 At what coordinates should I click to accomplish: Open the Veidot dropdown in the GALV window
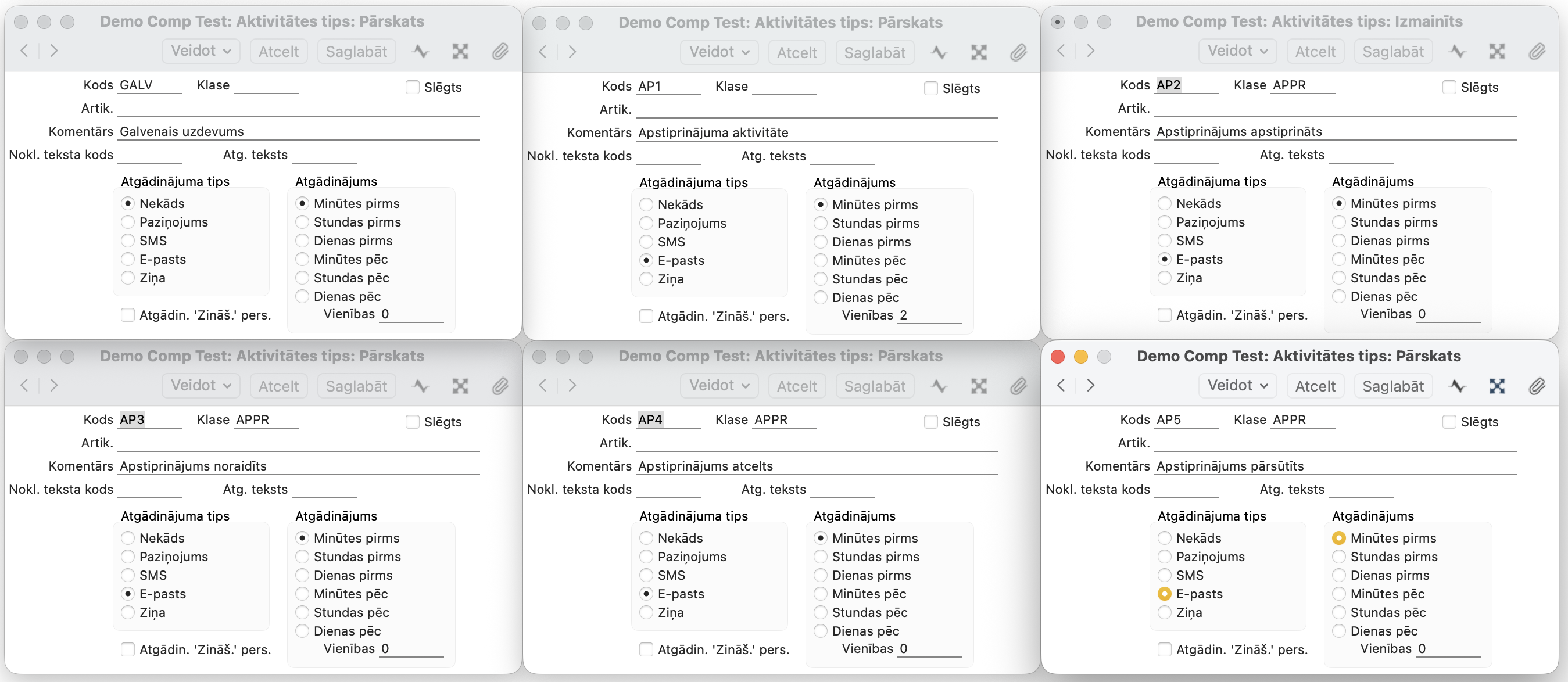[x=201, y=51]
